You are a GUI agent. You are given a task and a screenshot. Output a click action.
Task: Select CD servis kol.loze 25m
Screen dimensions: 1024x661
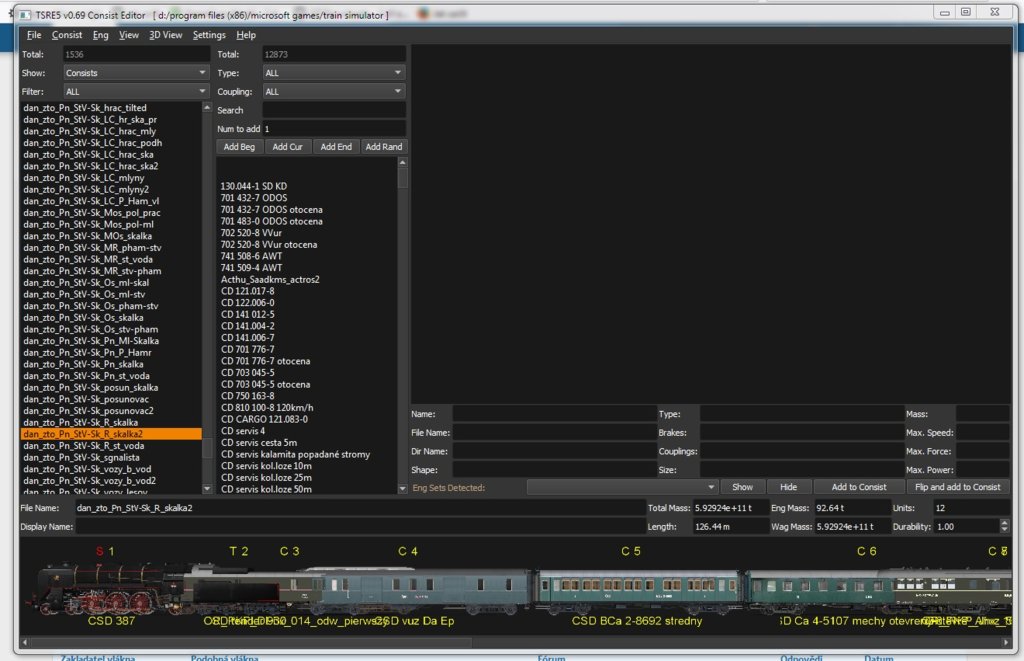[266, 478]
